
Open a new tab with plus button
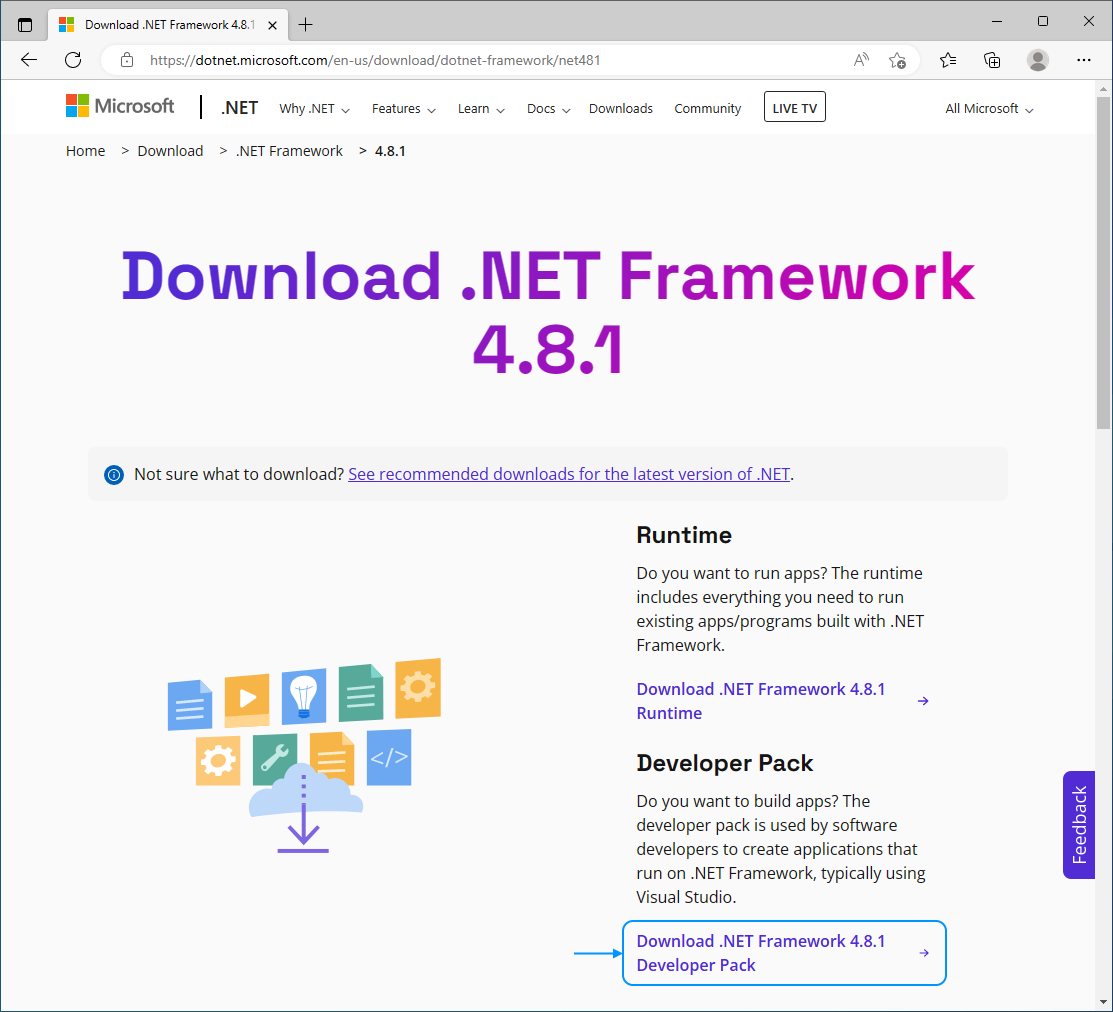tap(305, 25)
